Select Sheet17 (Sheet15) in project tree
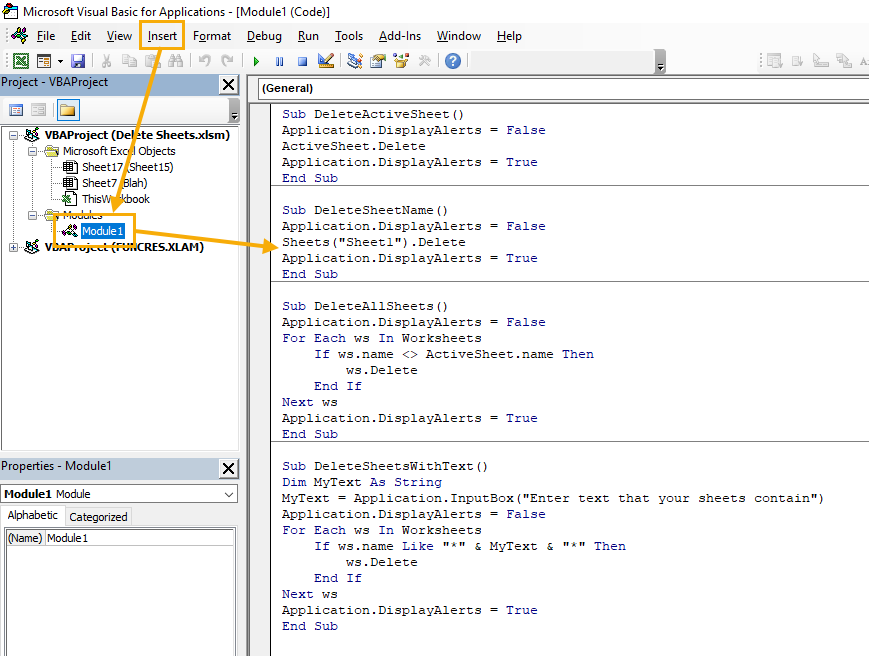869x656 pixels. (x=127, y=167)
